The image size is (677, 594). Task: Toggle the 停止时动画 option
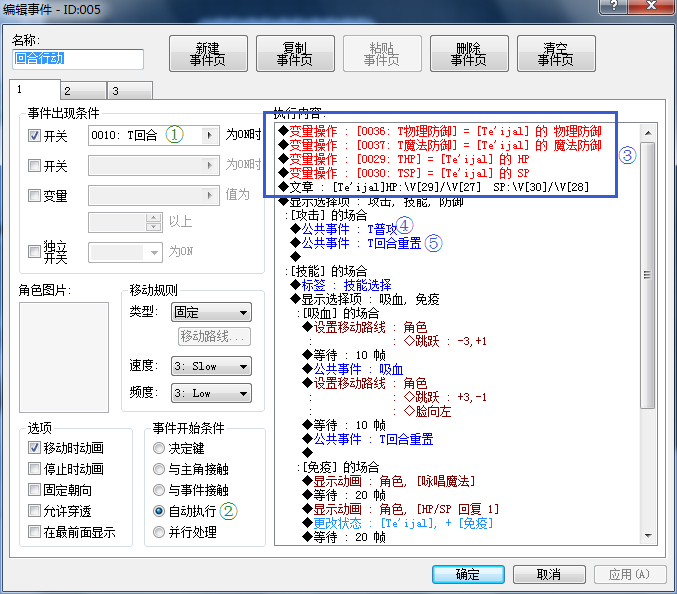click(x=34, y=468)
